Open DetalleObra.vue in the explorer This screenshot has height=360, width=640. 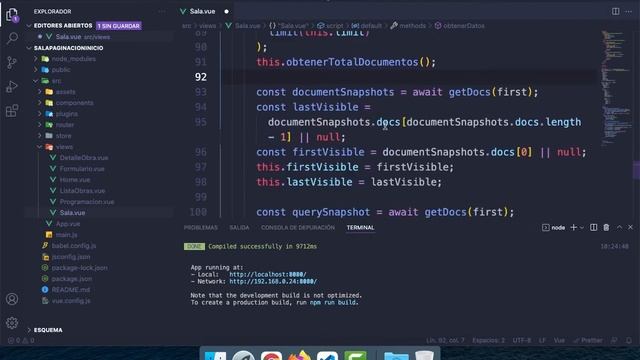coord(84,158)
